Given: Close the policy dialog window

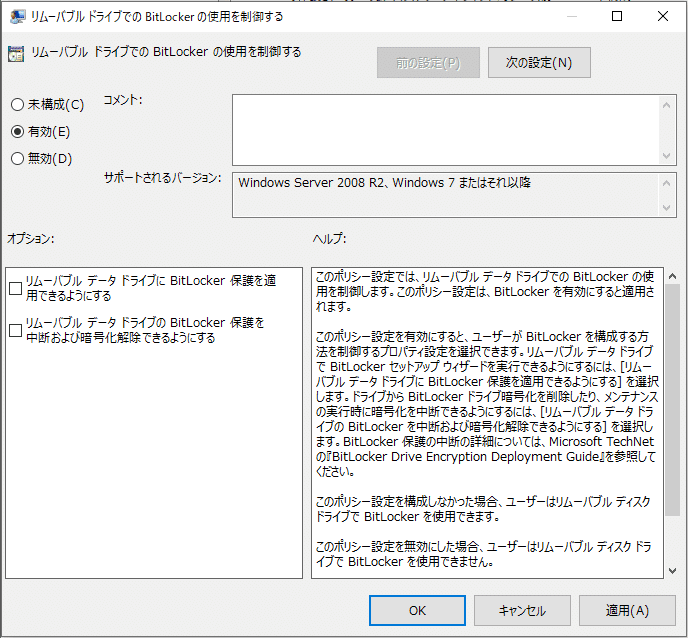Looking at the screenshot, I should pyautogui.click(x=663, y=16).
